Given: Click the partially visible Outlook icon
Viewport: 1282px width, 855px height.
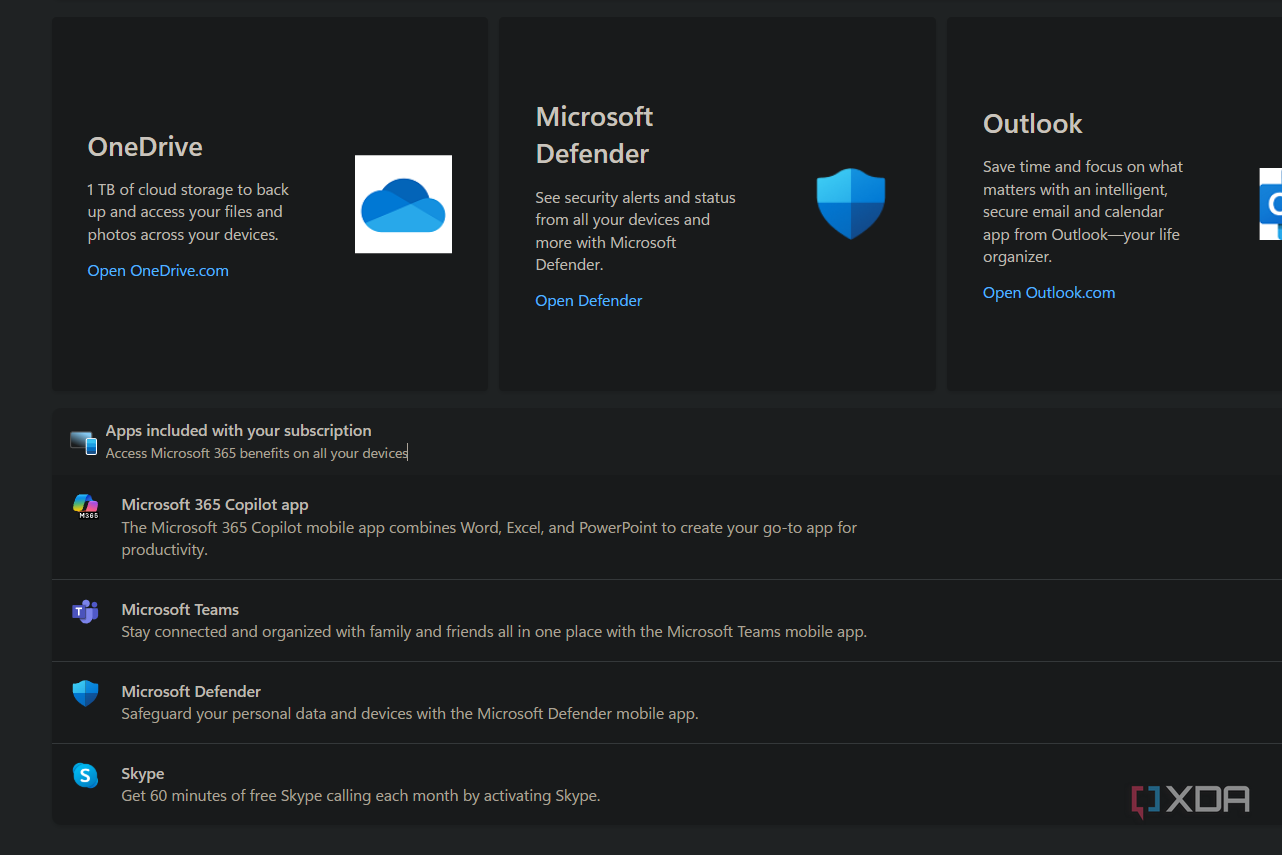Looking at the screenshot, I should pos(1270,204).
